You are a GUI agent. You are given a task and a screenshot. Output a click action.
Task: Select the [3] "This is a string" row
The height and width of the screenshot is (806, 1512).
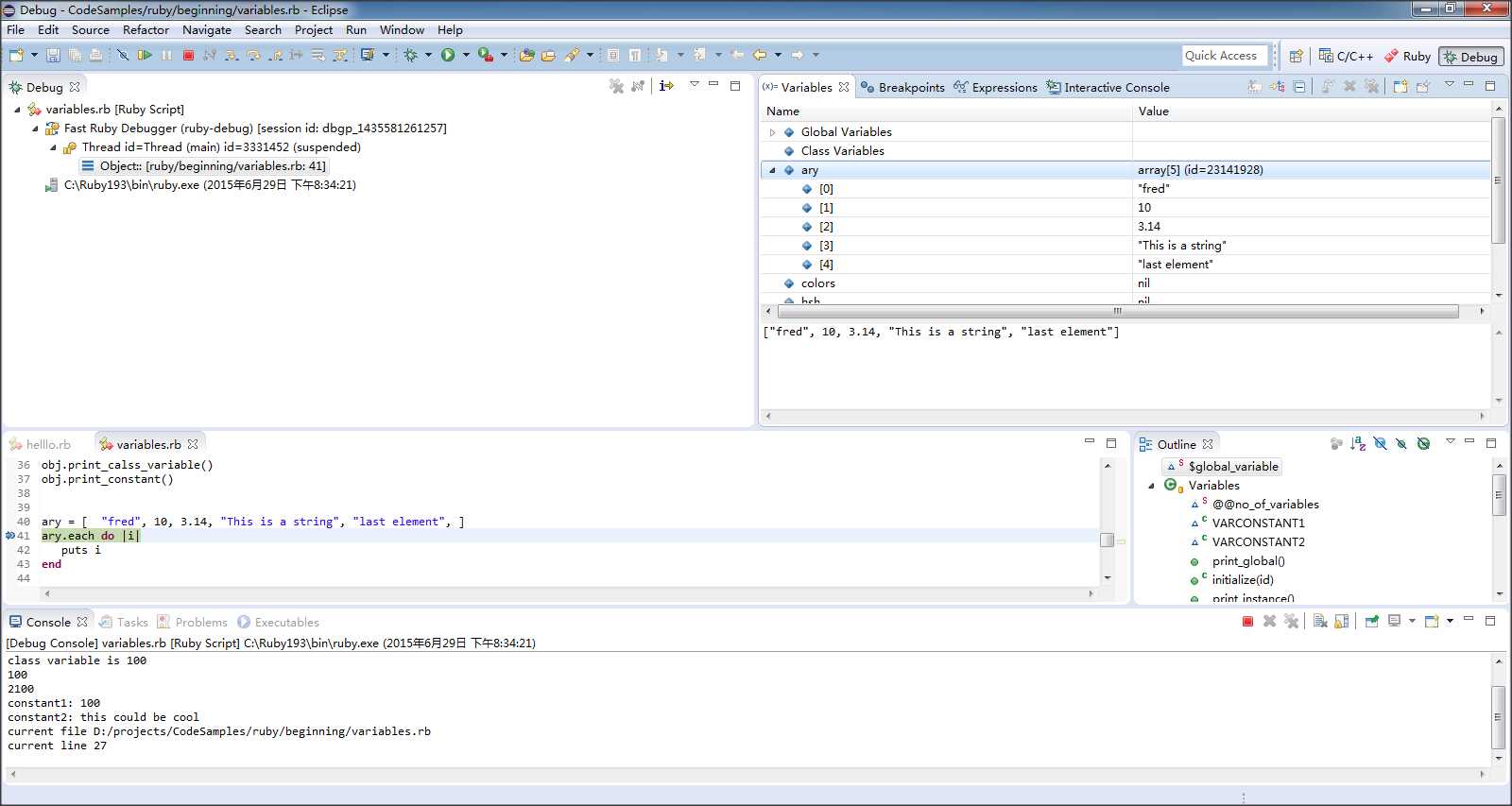pyautogui.click(x=1126, y=246)
